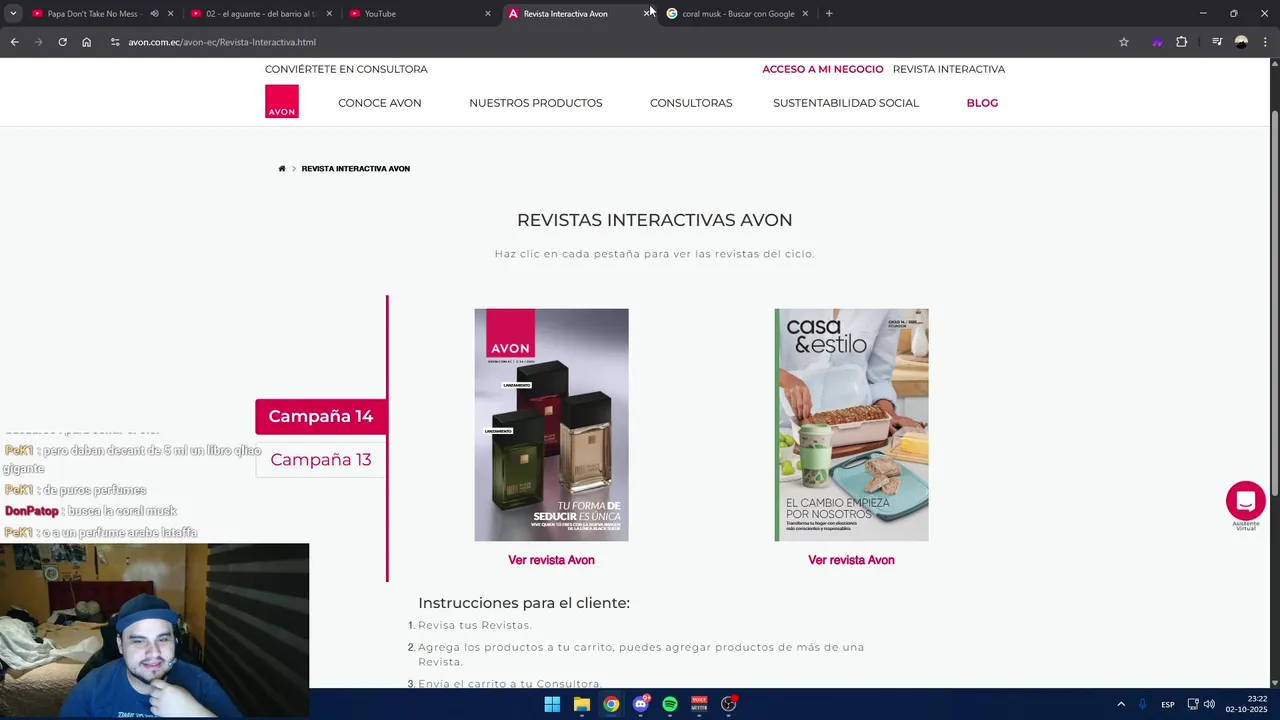Screen dimensions: 1280x720
Task: Select the Campaña 13 tab
Action: pyautogui.click(x=321, y=459)
